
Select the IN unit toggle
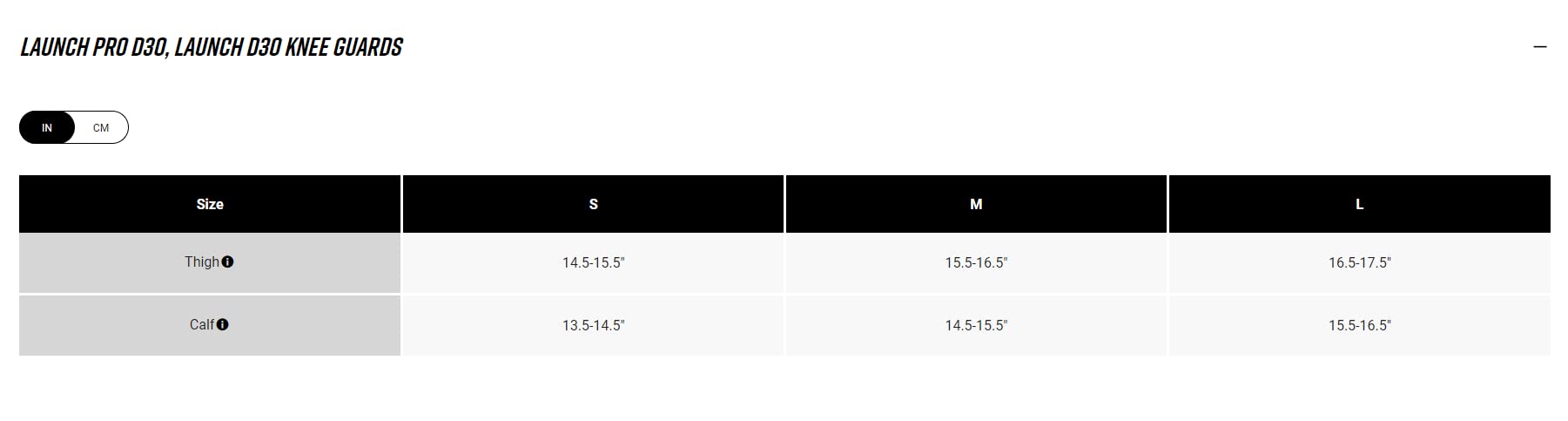pos(47,128)
